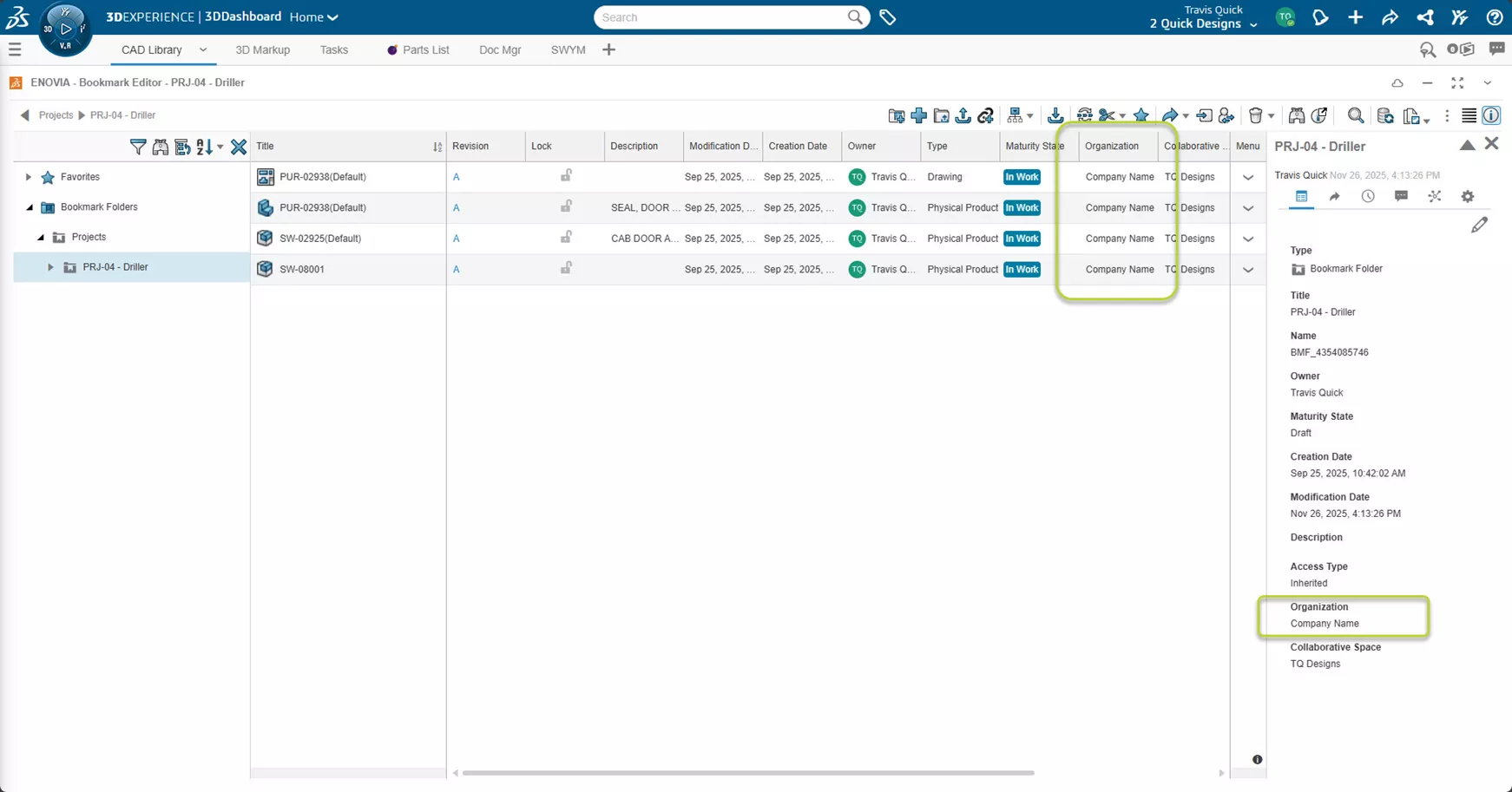
Task: Switch to the SWYM tab
Action: click(x=568, y=49)
